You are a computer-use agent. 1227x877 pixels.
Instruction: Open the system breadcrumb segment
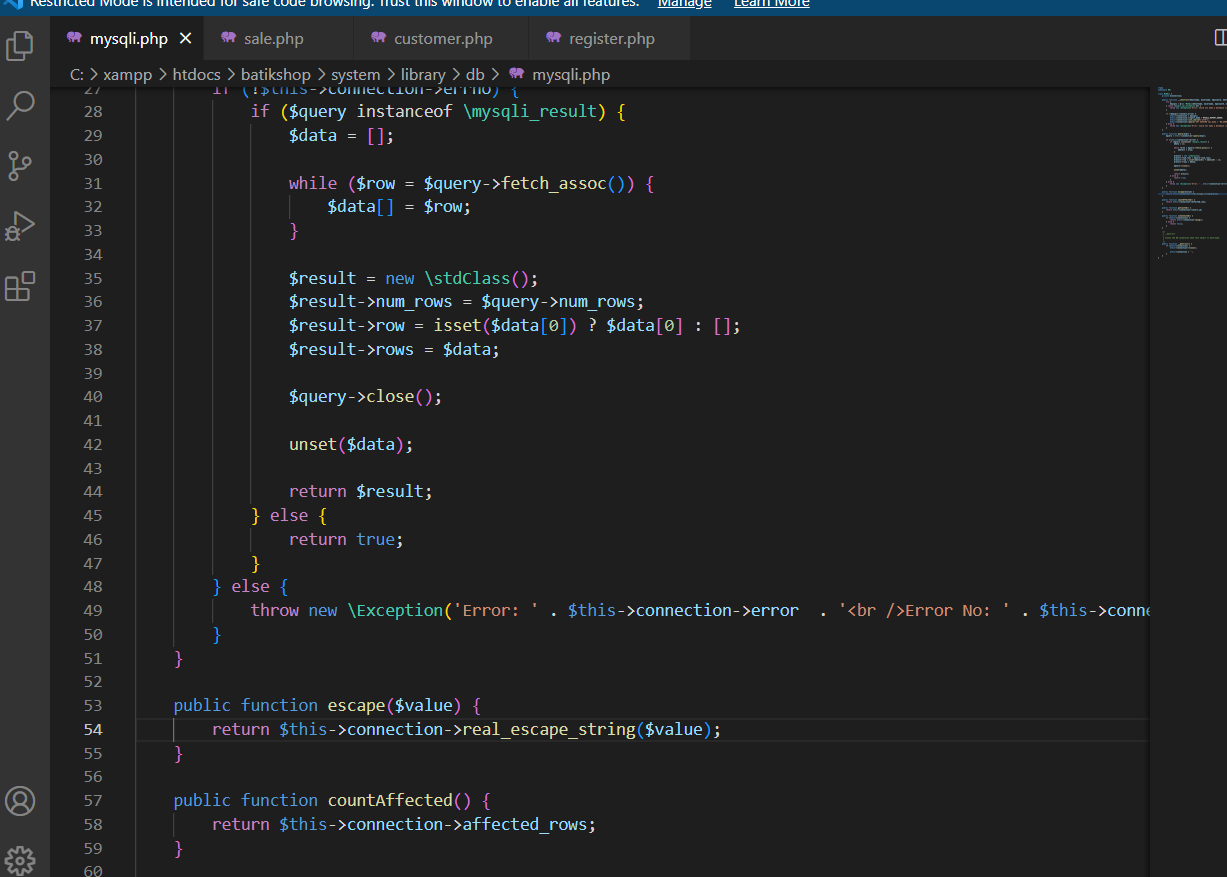tap(355, 74)
